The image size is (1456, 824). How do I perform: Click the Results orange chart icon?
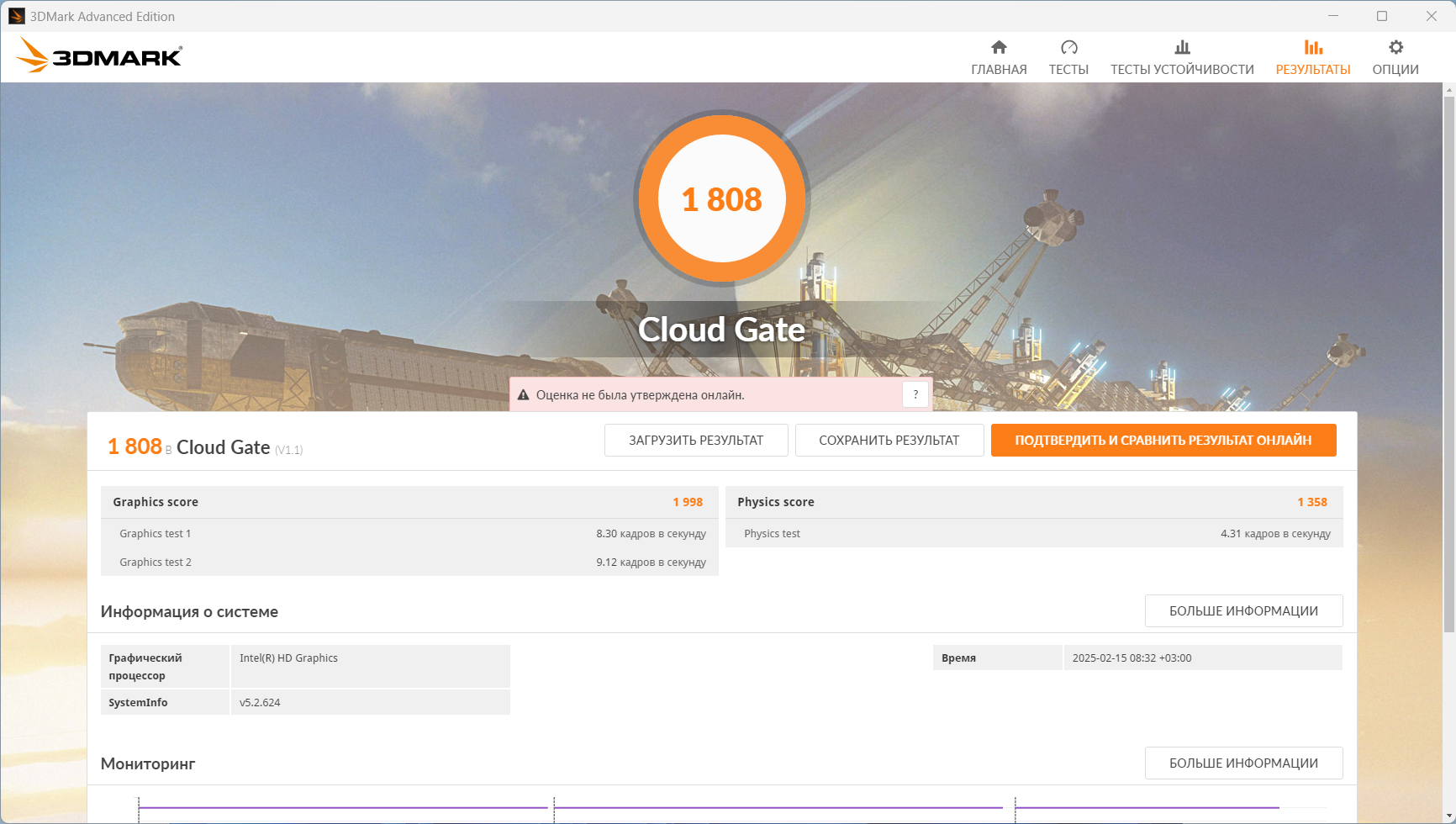(x=1312, y=47)
